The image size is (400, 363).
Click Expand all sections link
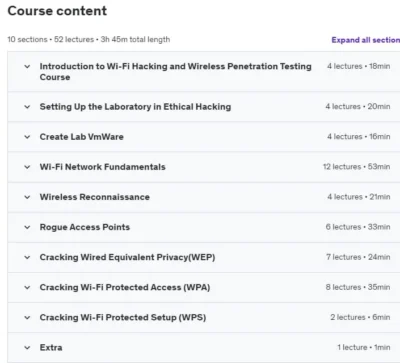coord(366,40)
